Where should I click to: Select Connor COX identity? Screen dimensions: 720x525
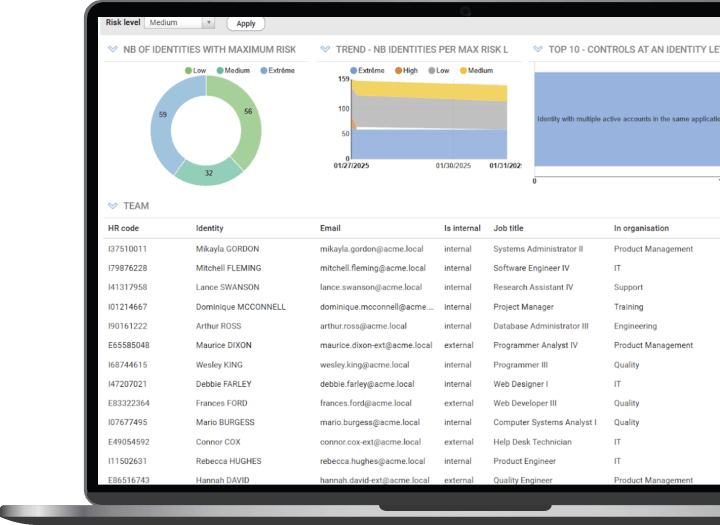point(218,442)
